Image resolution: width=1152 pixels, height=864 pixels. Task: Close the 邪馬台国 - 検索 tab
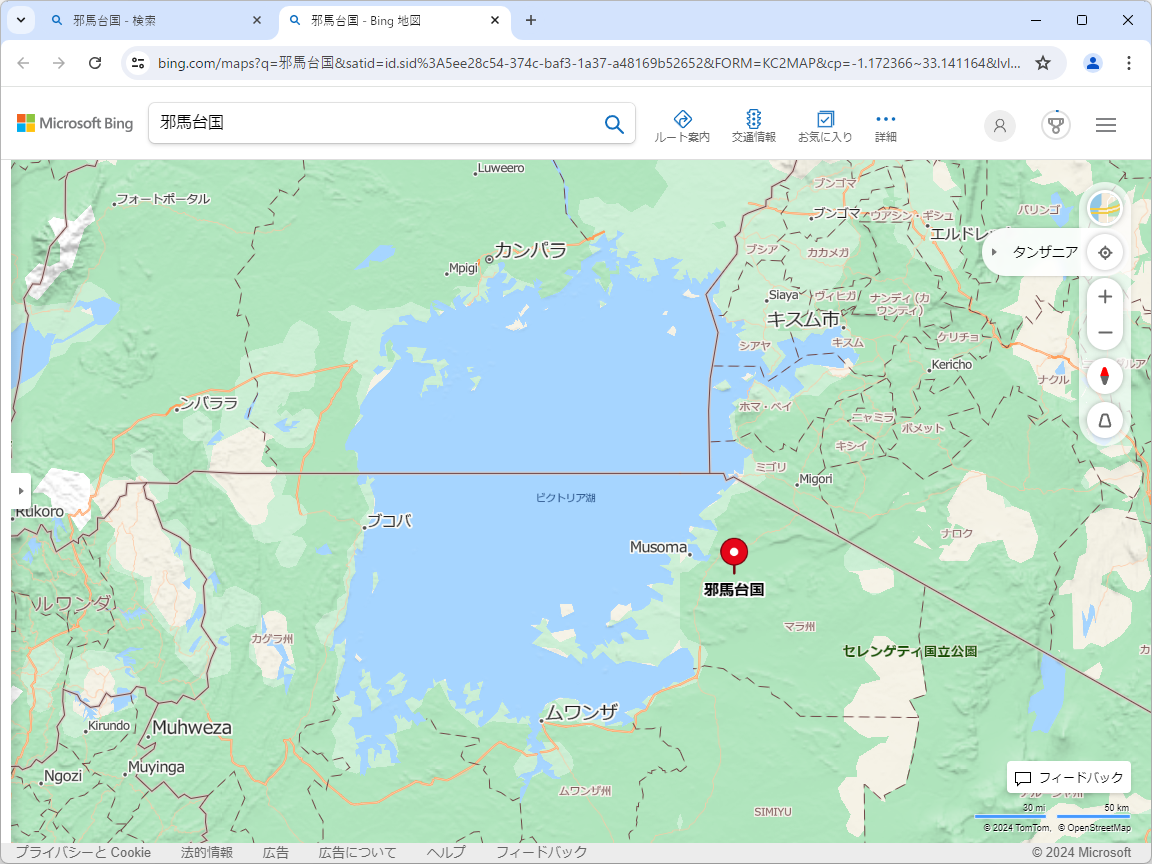256,21
